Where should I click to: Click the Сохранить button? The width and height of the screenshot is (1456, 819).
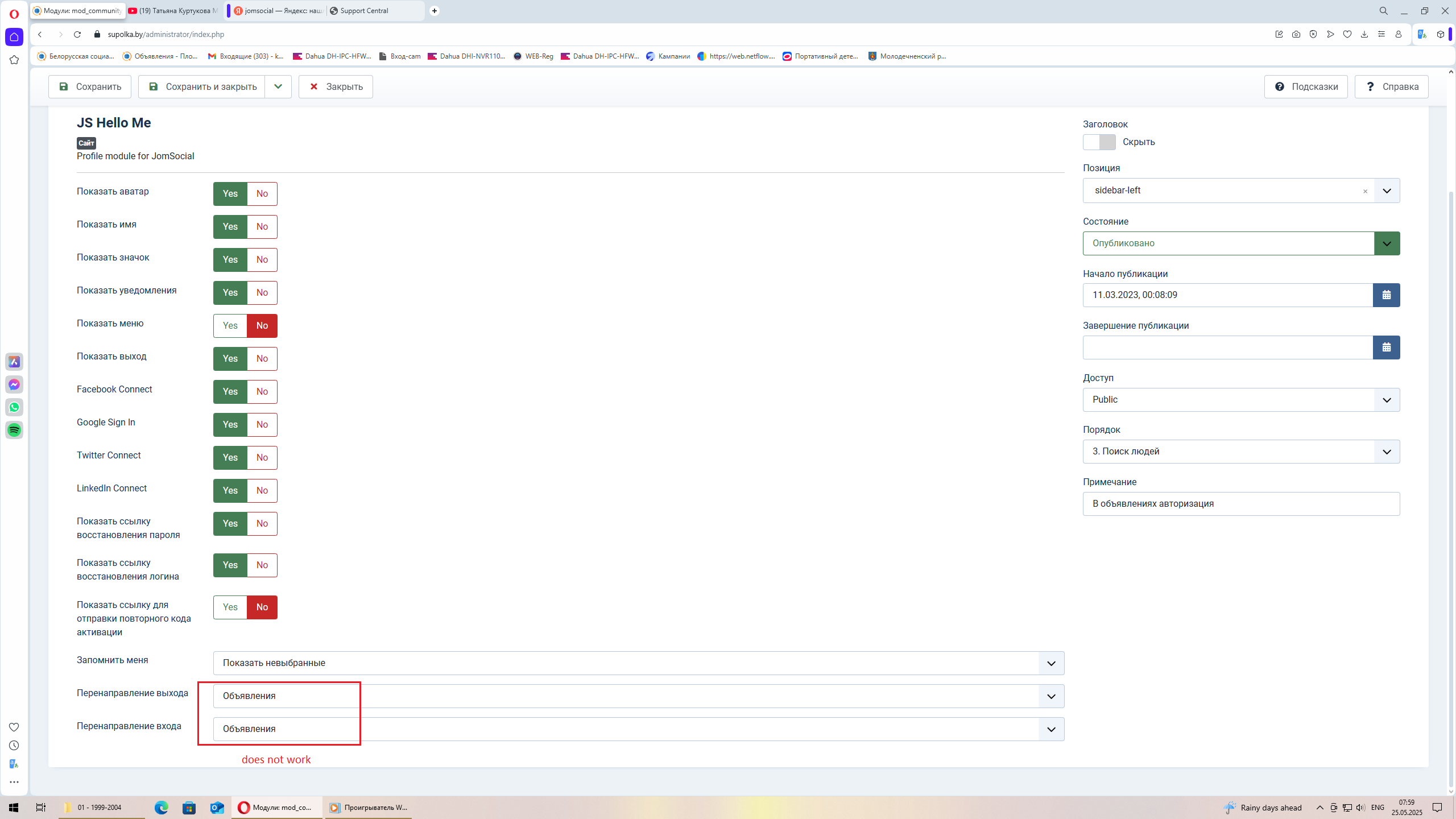[x=90, y=86]
